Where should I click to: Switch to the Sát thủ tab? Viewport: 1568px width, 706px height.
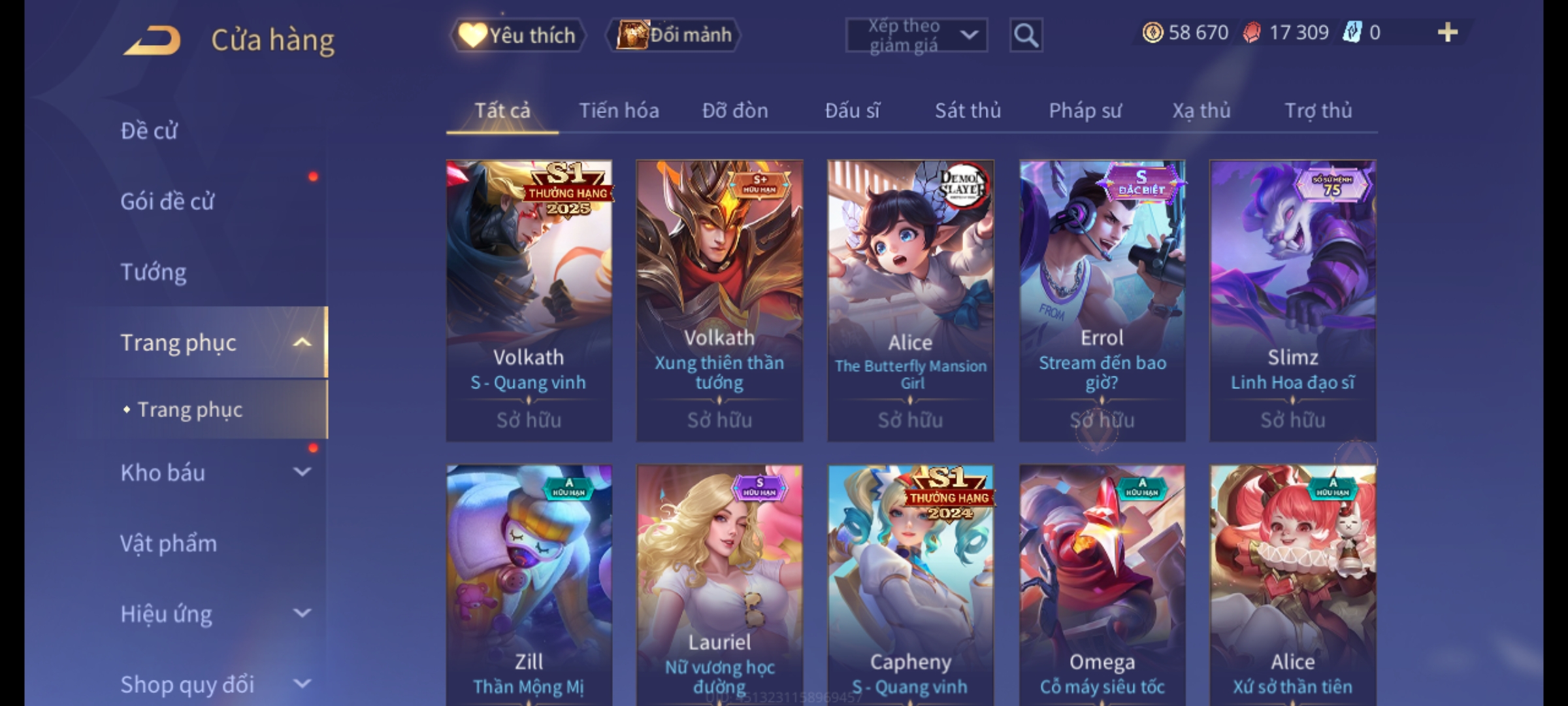pos(968,110)
